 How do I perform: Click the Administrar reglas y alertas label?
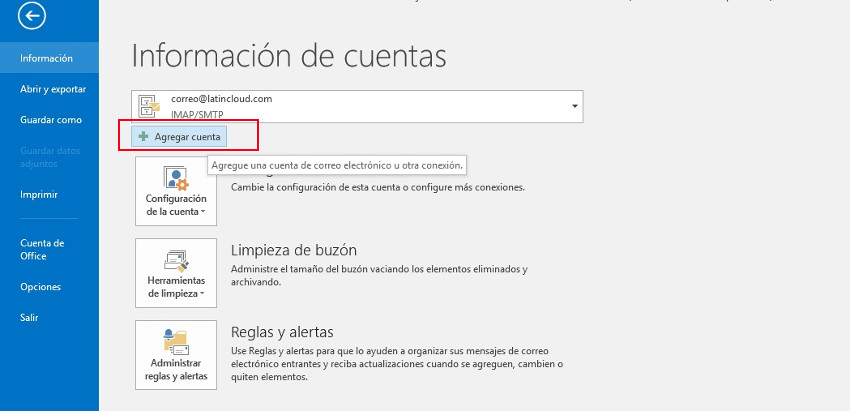pos(176,370)
